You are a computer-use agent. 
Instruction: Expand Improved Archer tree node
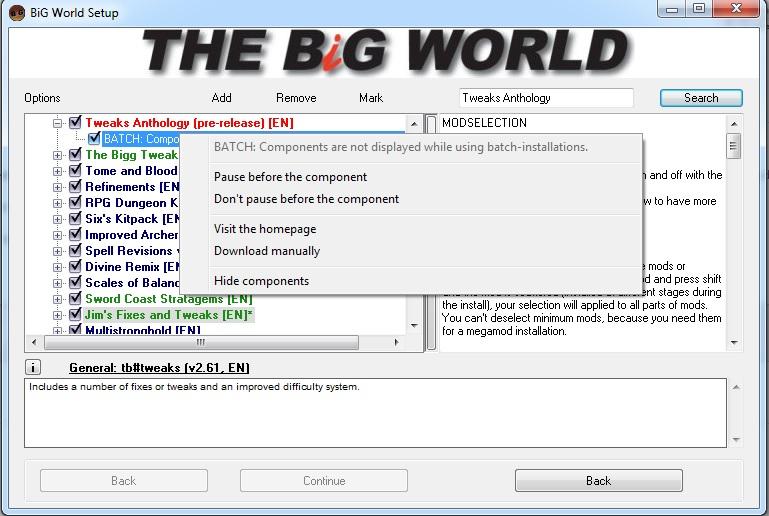57,235
